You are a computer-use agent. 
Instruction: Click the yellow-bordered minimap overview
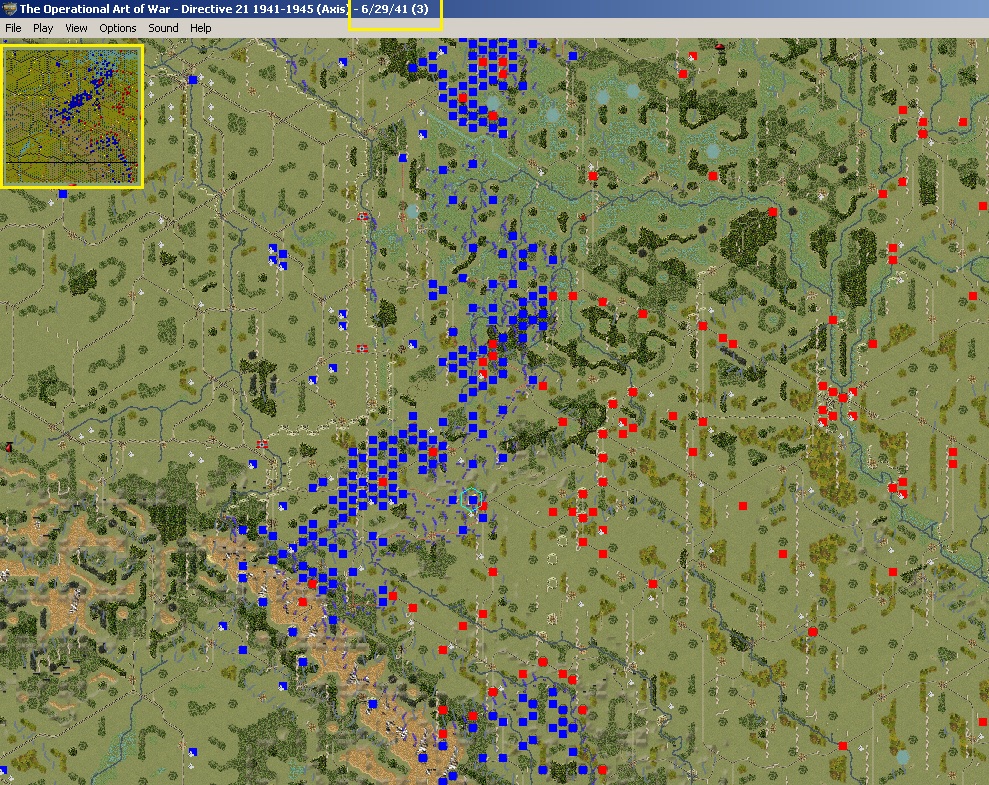click(x=72, y=115)
